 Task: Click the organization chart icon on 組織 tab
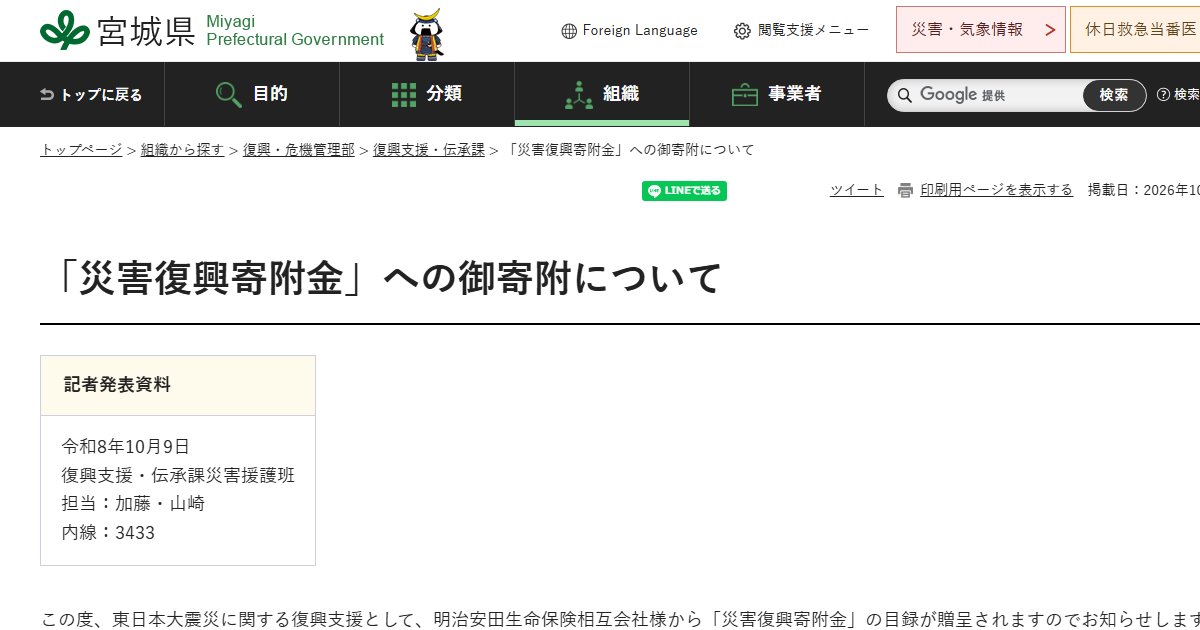click(x=579, y=95)
